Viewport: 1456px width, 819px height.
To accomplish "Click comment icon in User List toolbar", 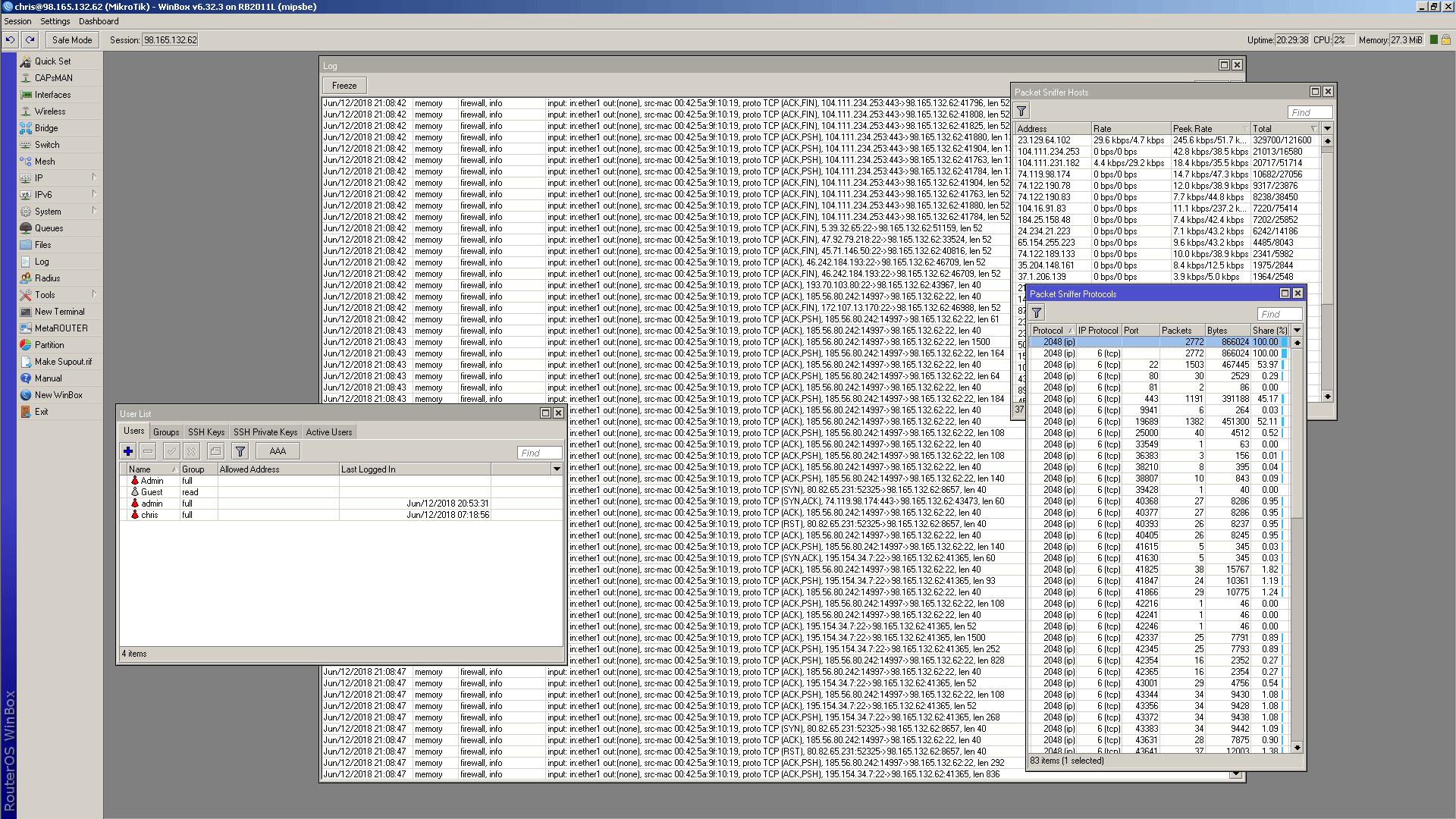I will point(216,451).
